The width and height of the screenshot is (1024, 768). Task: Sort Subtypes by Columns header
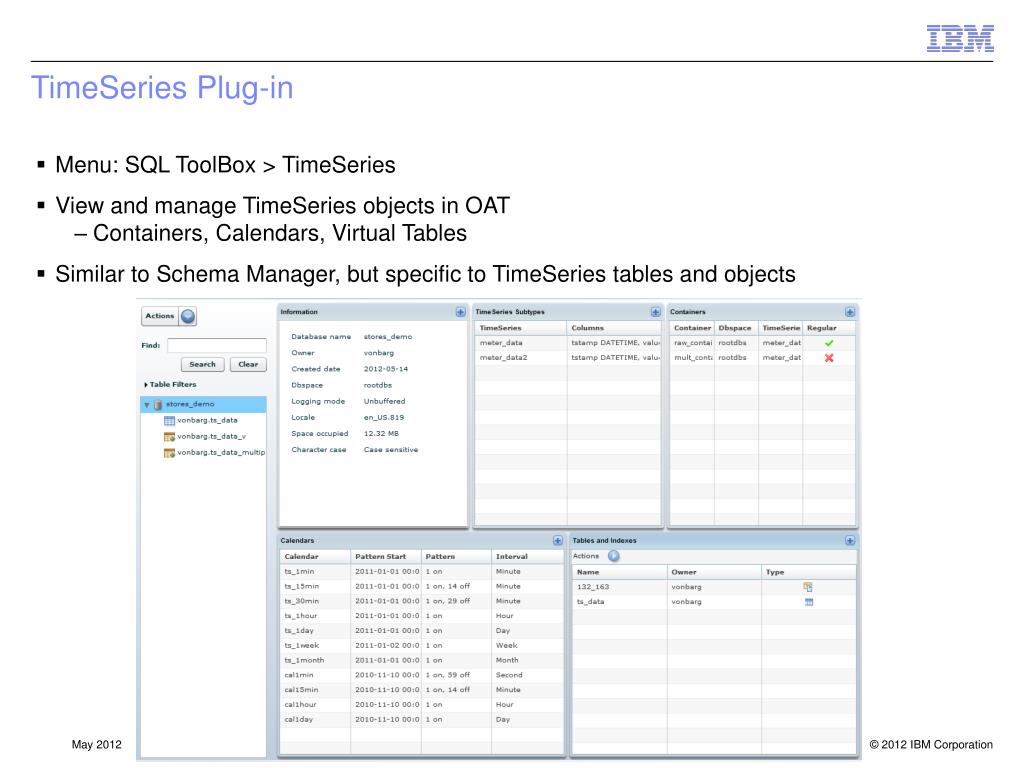614,328
